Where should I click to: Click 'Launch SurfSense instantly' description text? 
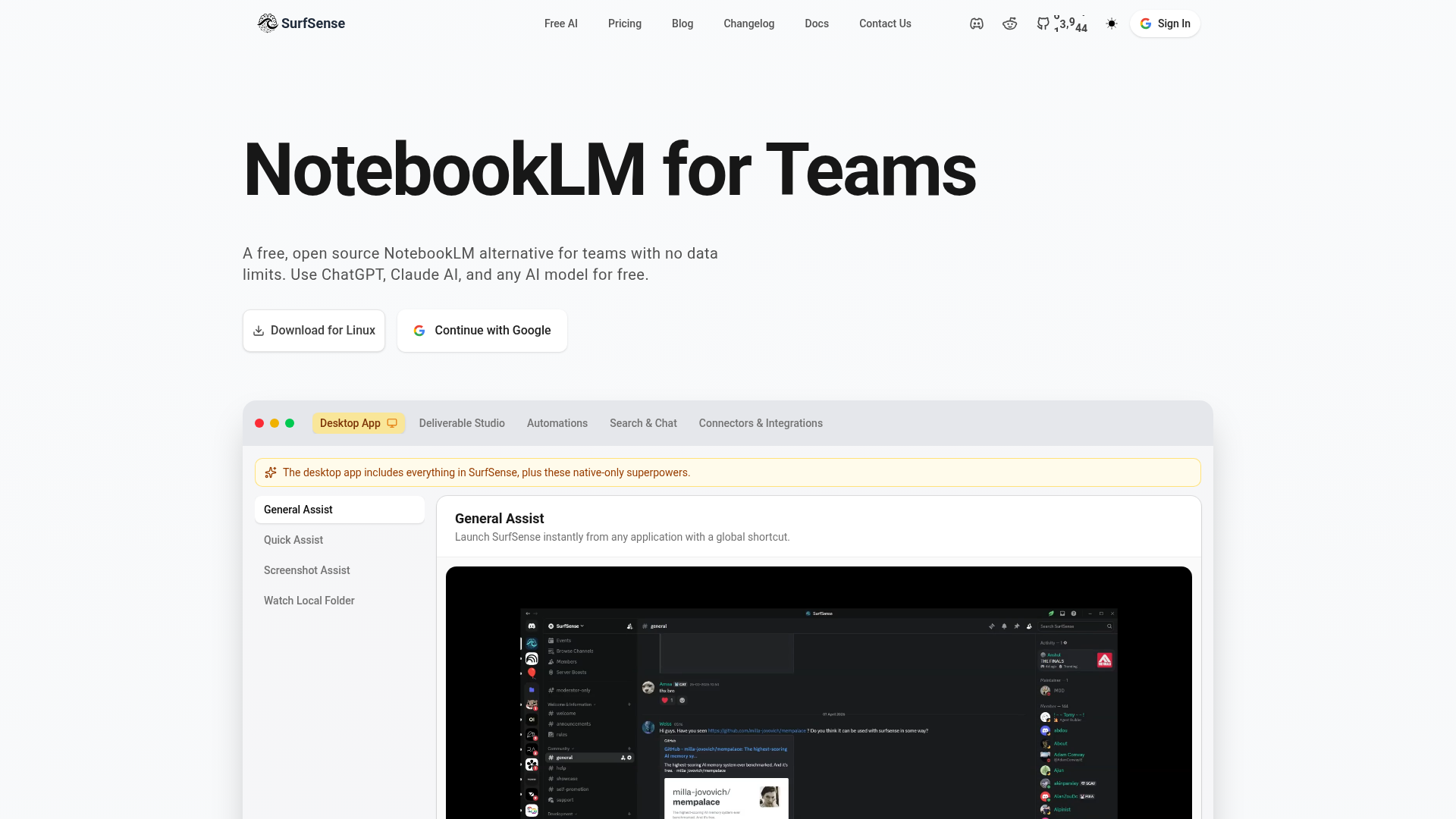pyautogui.click(x=623, y=537)
